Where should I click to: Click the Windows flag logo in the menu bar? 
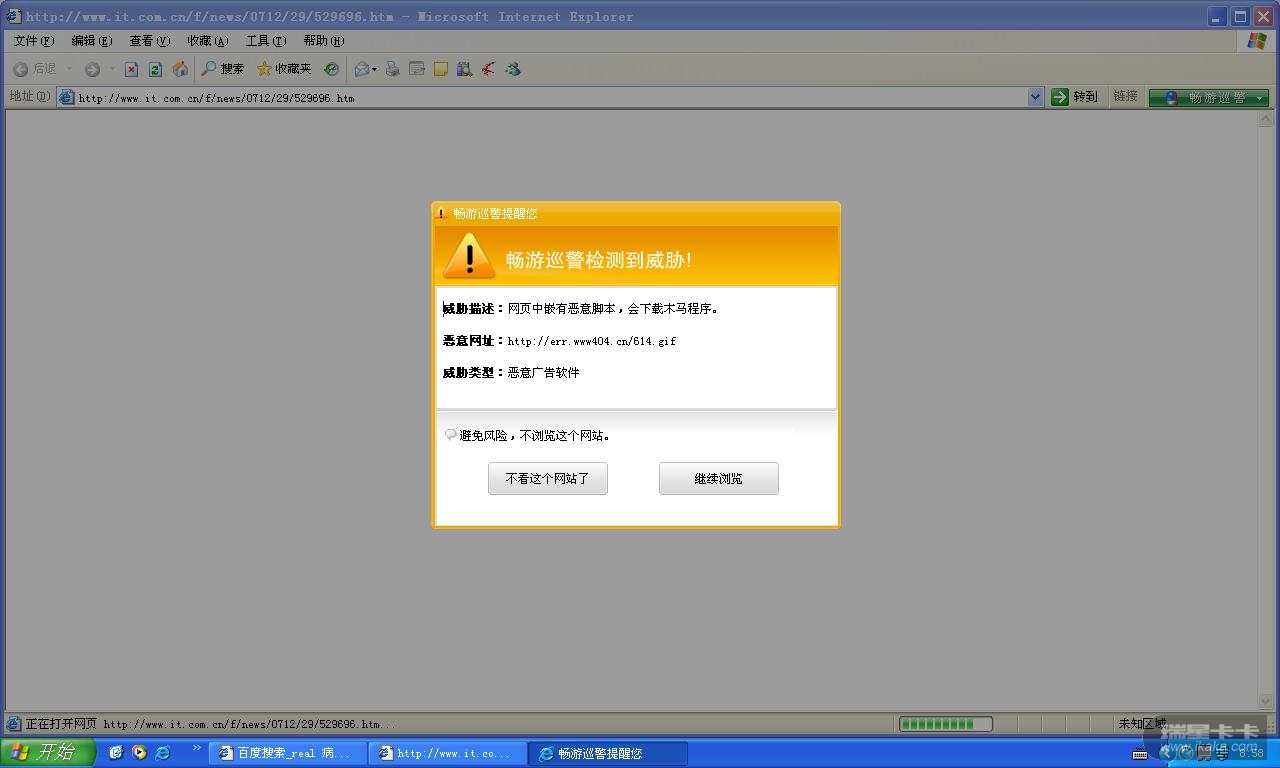[x=1257, y=41]
